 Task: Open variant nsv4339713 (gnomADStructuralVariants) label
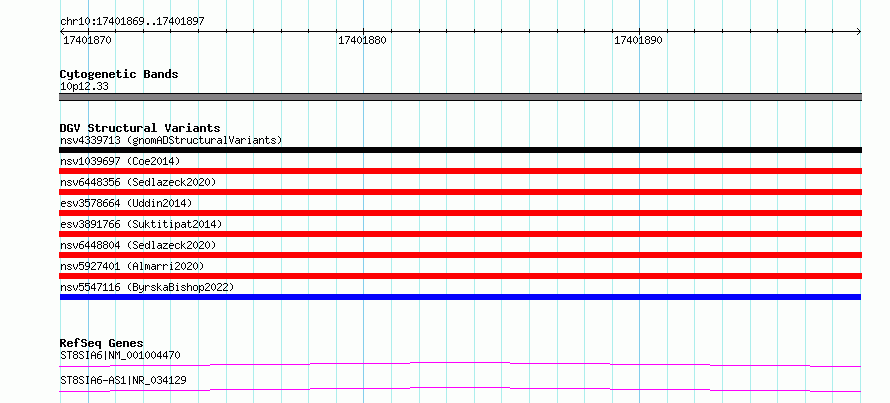[171, 140]
